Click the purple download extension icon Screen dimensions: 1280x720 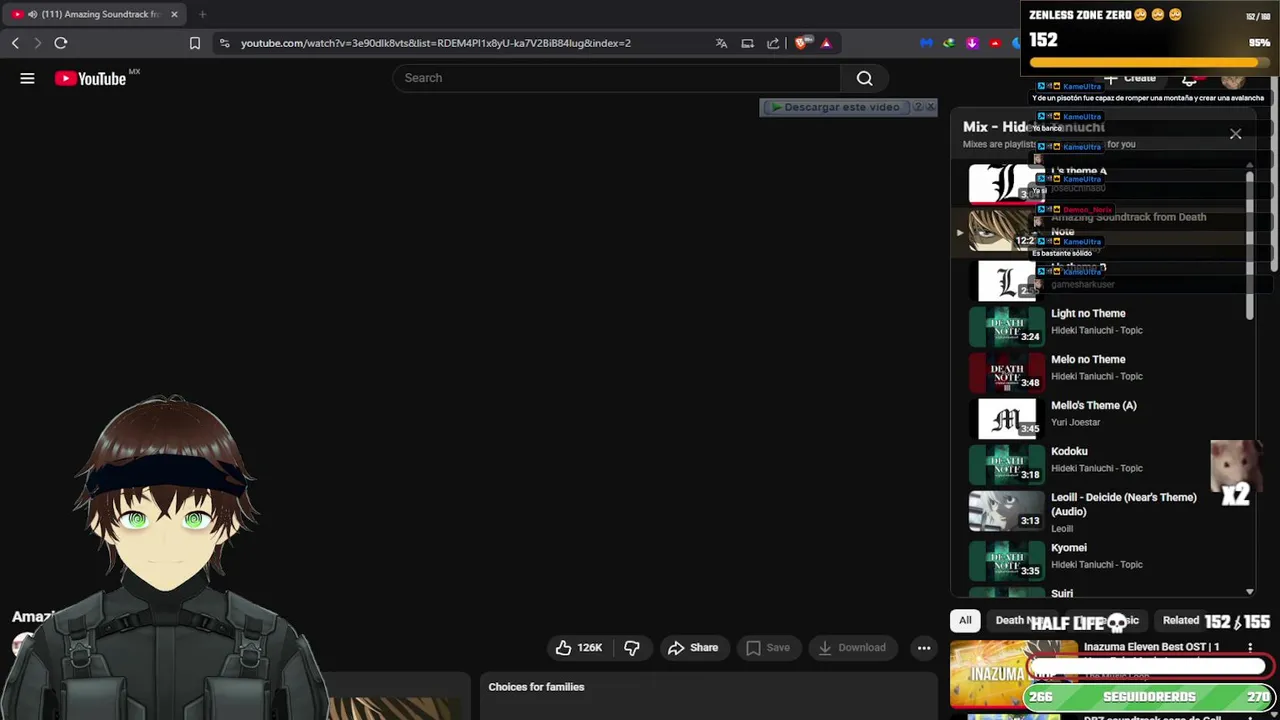pyautogui.click(x=972, y=43)
